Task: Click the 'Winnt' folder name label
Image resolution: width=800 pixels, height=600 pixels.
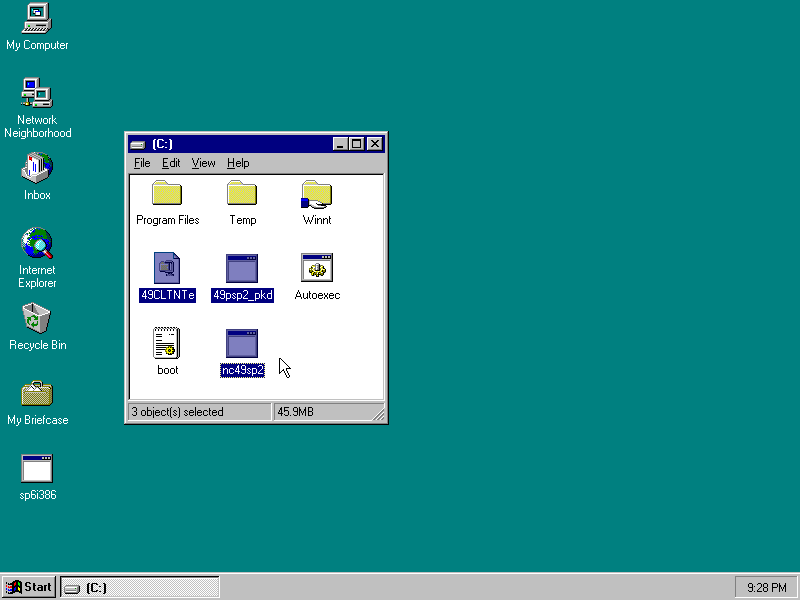Action: 317,220
